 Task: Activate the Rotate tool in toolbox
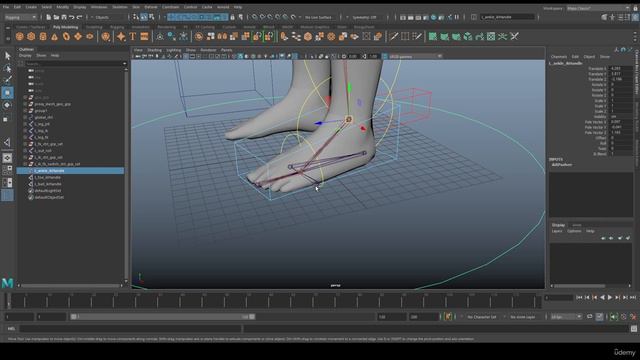point(7,105)
